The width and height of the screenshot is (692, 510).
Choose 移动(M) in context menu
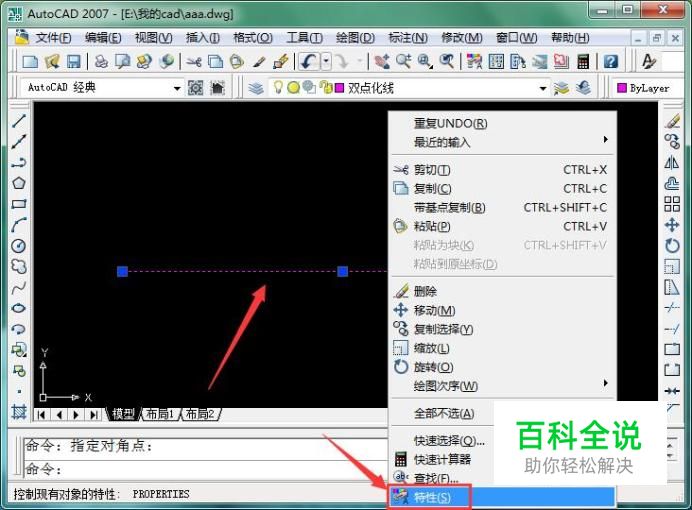coord(502,311)
